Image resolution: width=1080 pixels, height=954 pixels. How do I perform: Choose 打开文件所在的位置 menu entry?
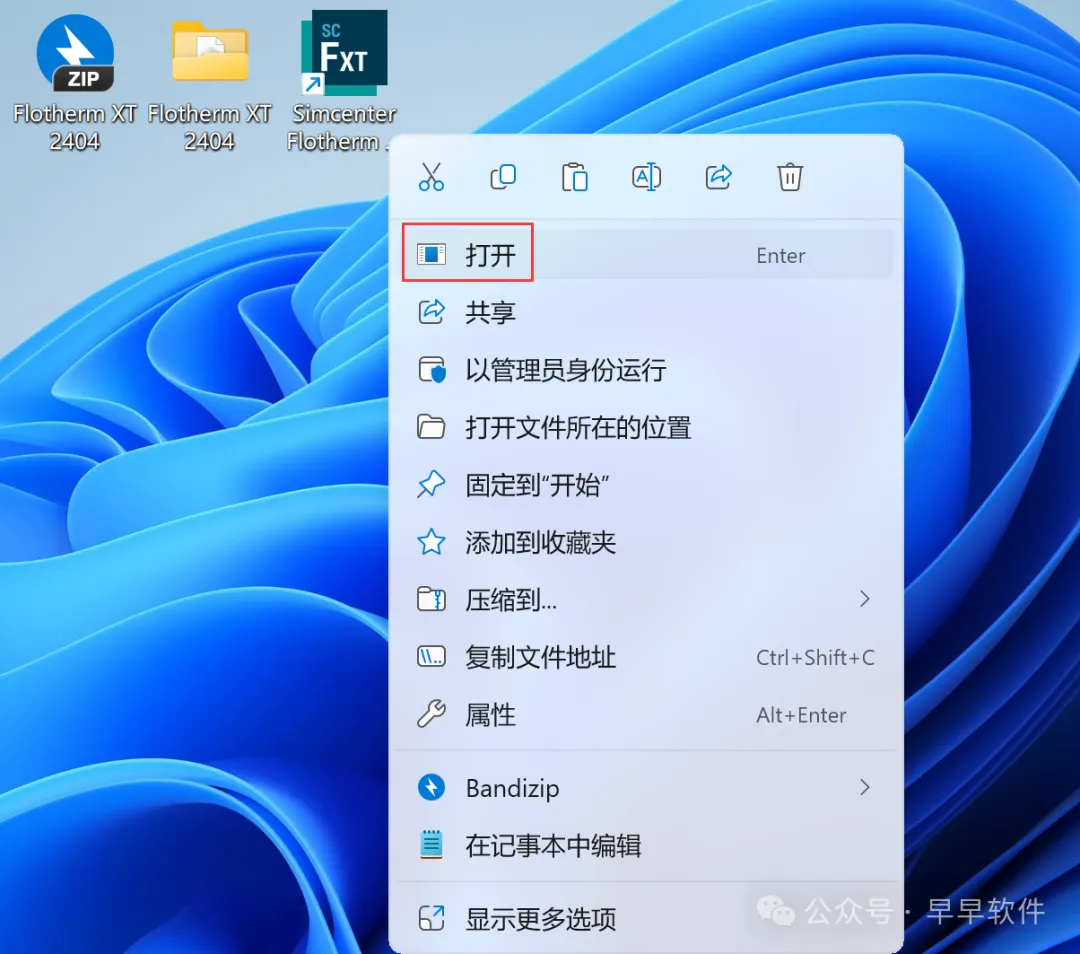[x=646, y=427]
